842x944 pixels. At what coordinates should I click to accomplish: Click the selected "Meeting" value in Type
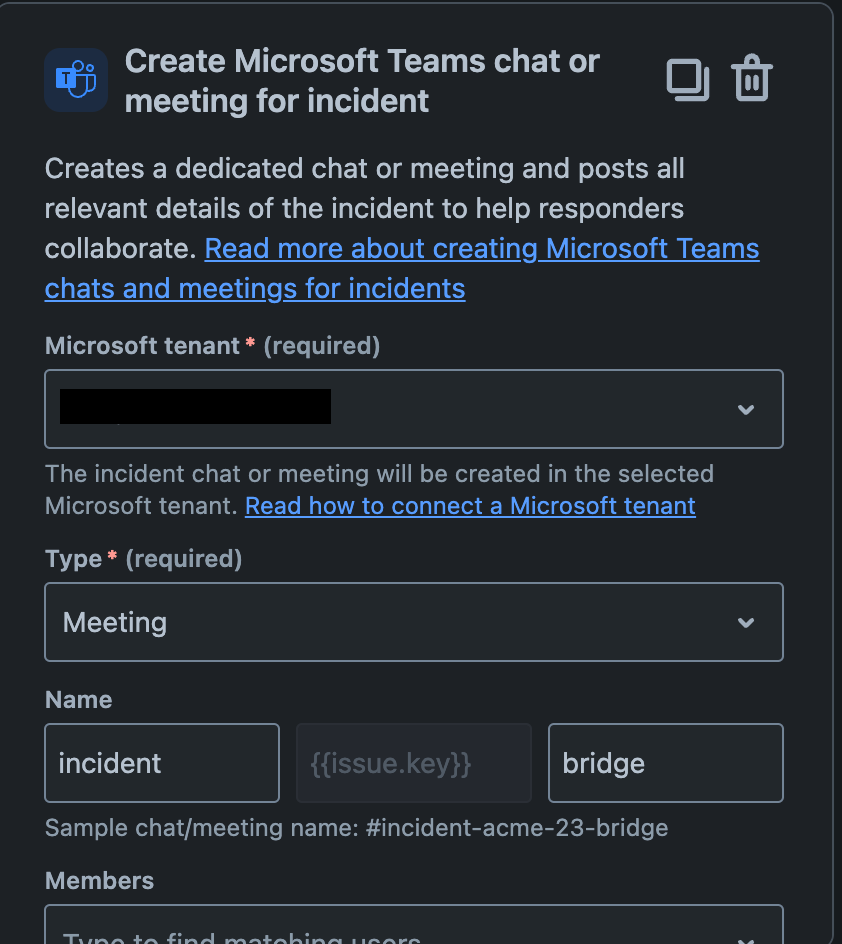115,622
